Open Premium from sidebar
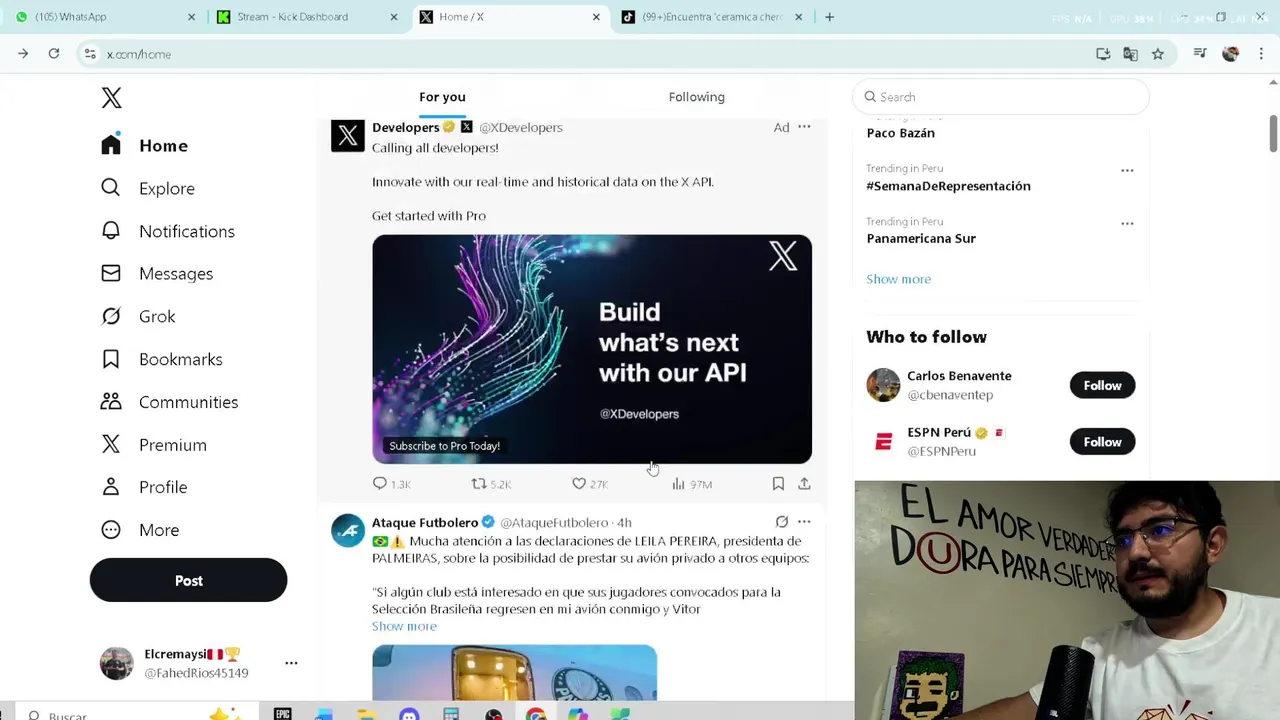1280x720 pixels. point(154,445)
